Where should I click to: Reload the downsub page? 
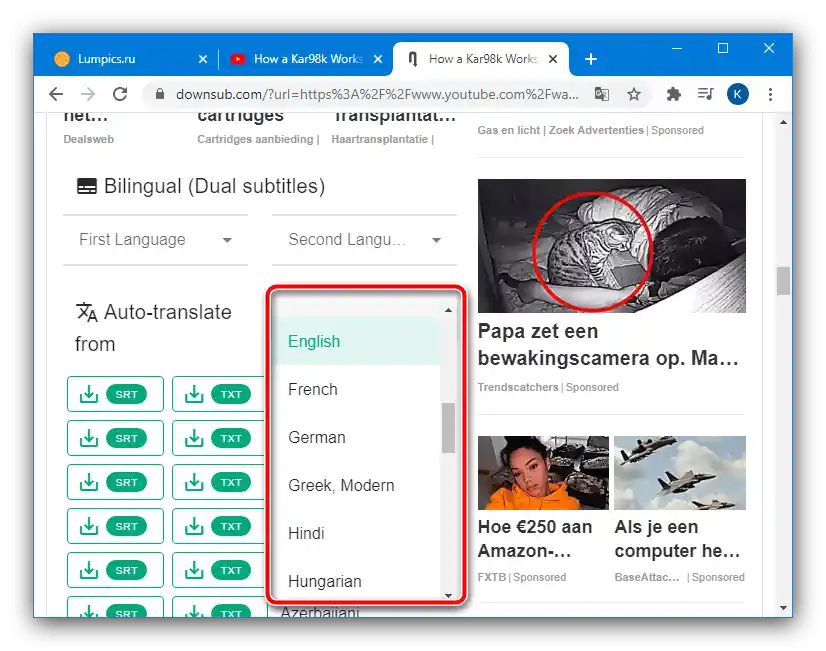coord(120,94)
